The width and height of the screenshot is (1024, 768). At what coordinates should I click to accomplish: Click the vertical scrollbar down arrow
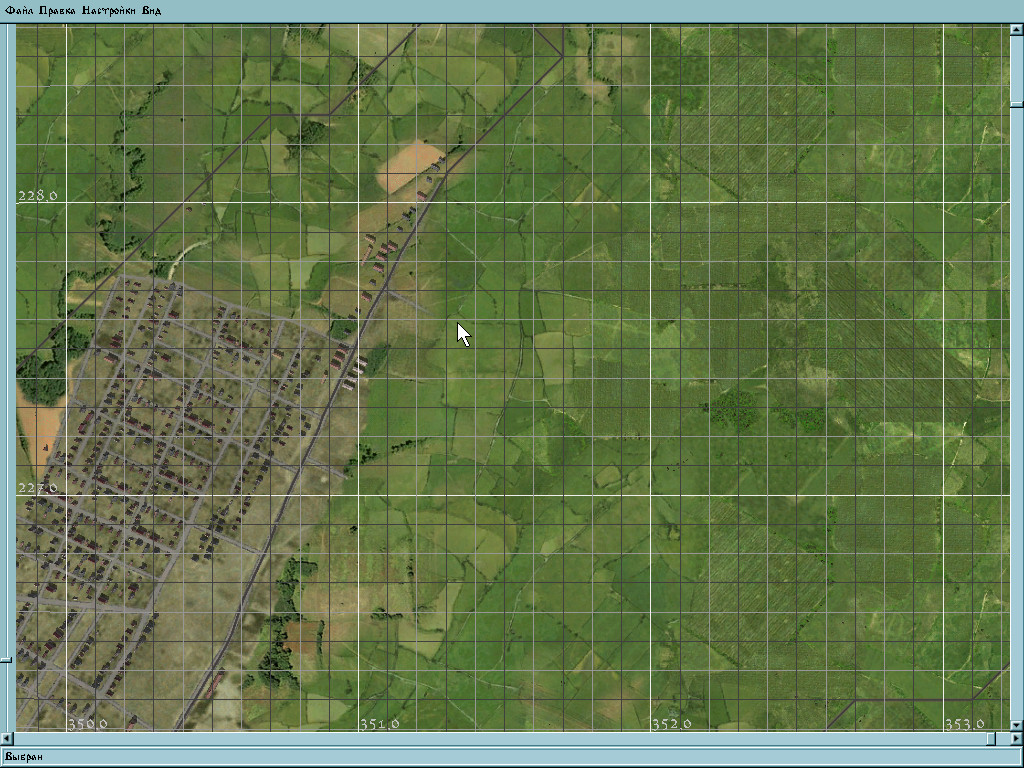coord(1017,726)
